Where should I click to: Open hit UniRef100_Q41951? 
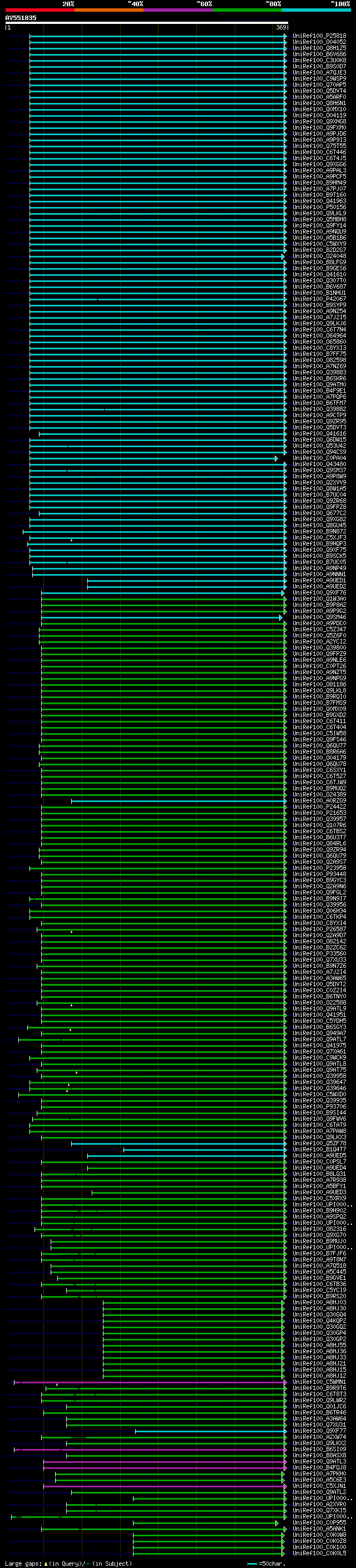click(x=319, y=1015)
